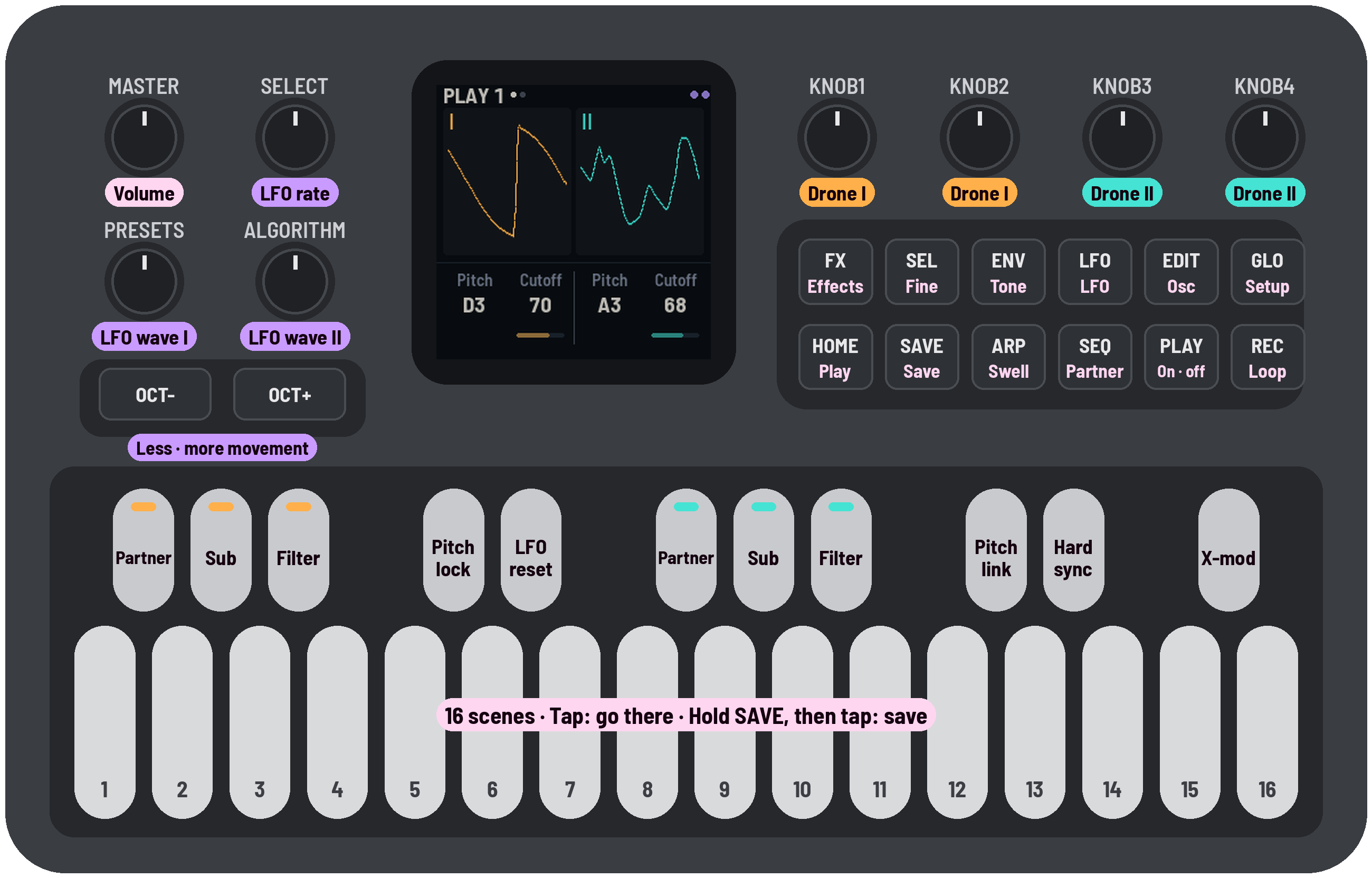Image resolution: width=1372 pixels, height=878 pixels.
Task: Tap scene key 16
Action: pos(1267,722)
